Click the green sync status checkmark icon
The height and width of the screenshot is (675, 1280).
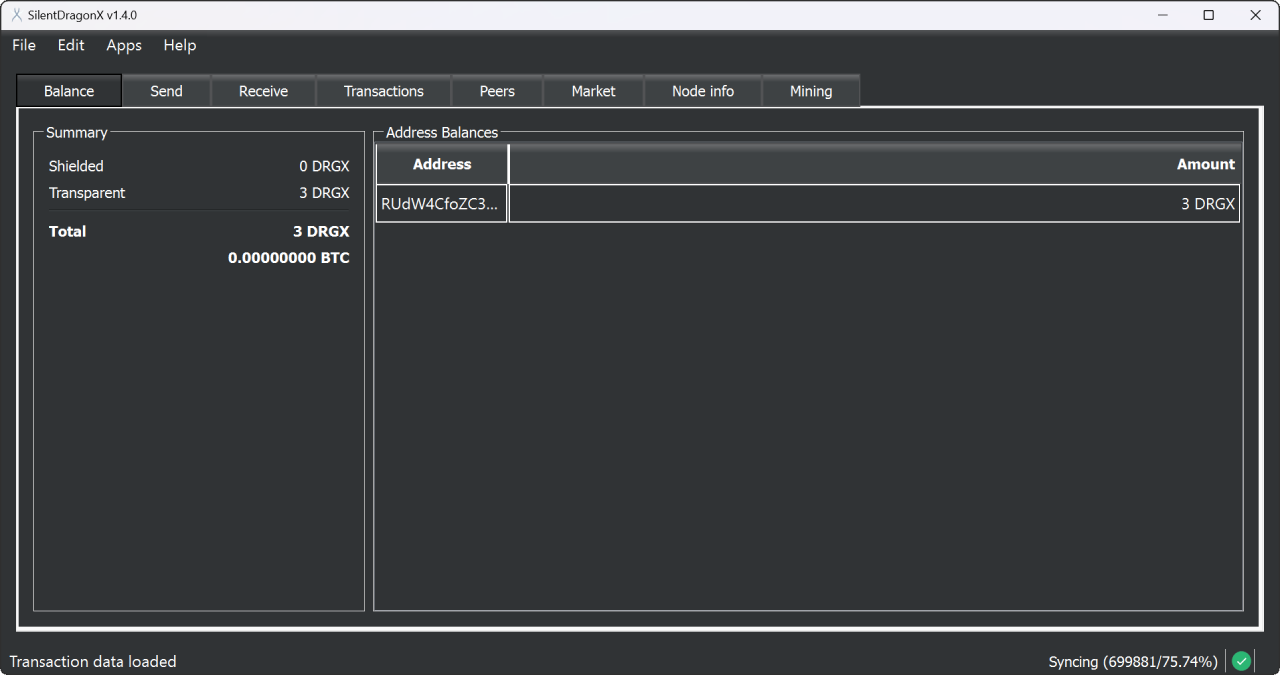click(x=1240, y=661)
